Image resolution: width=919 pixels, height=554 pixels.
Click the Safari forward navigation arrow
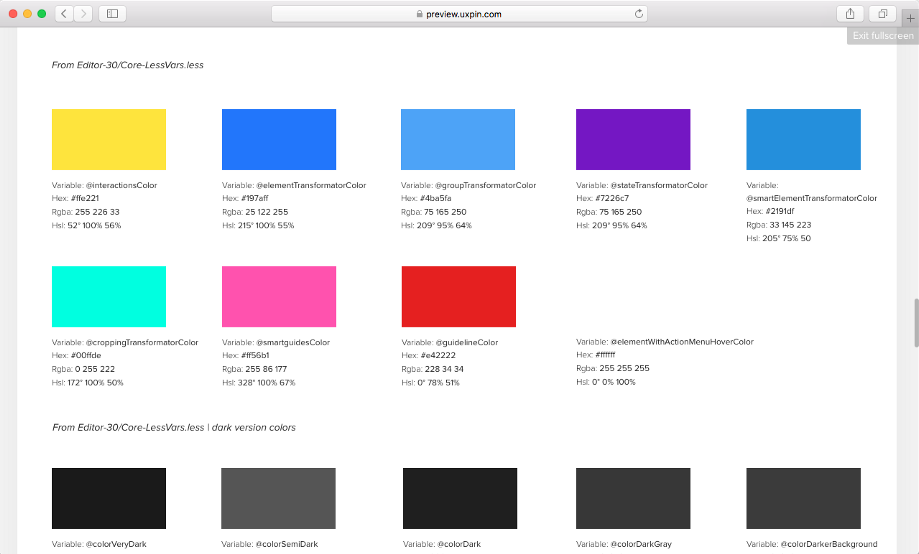click(x=82, y=14)
